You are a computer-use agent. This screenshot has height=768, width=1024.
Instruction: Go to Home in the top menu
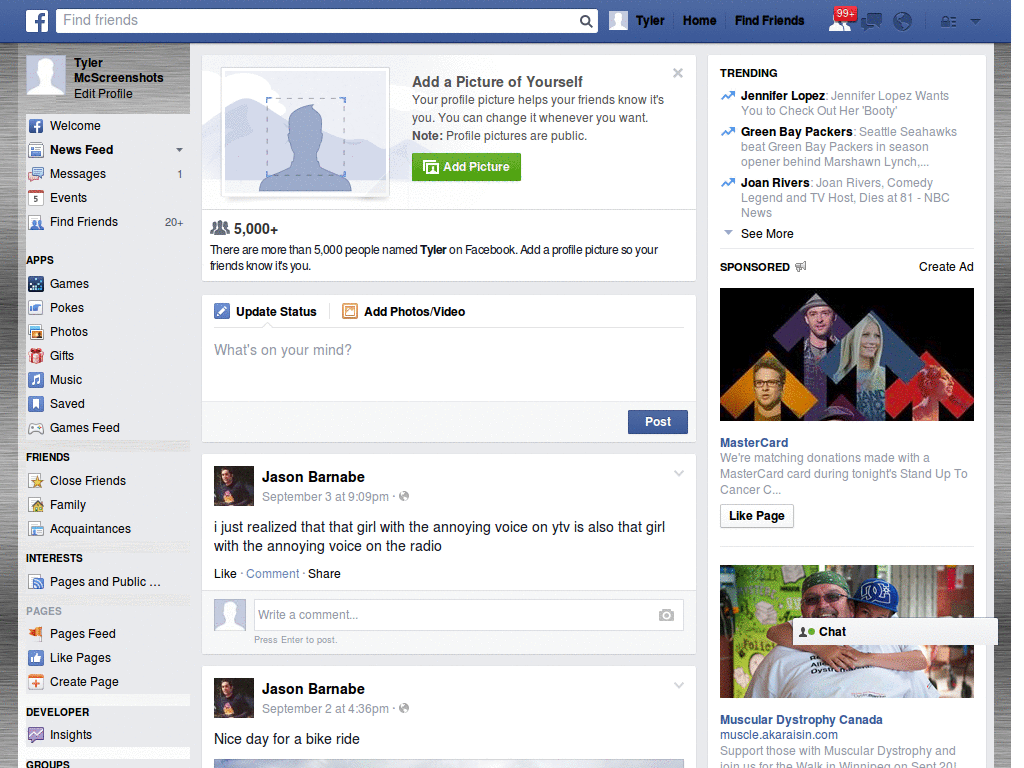[699, 20]
